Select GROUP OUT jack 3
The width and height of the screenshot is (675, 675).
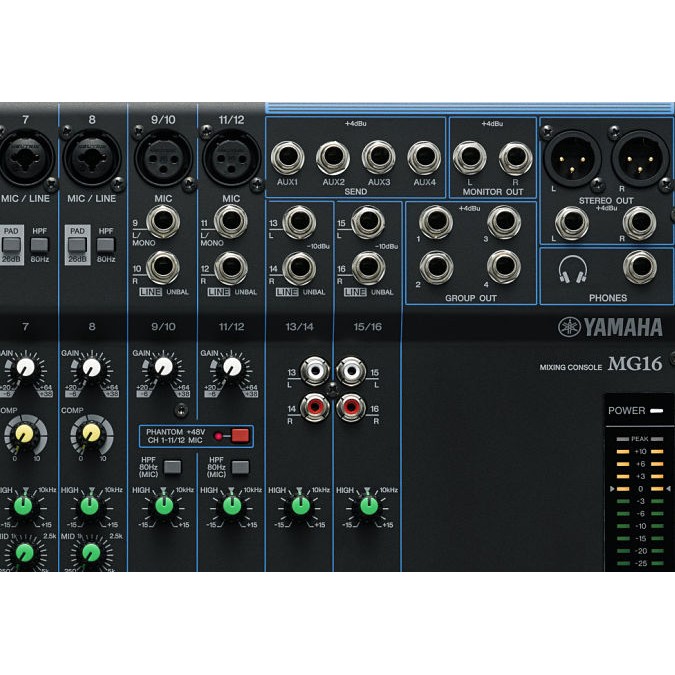click(x=504, y=222)
